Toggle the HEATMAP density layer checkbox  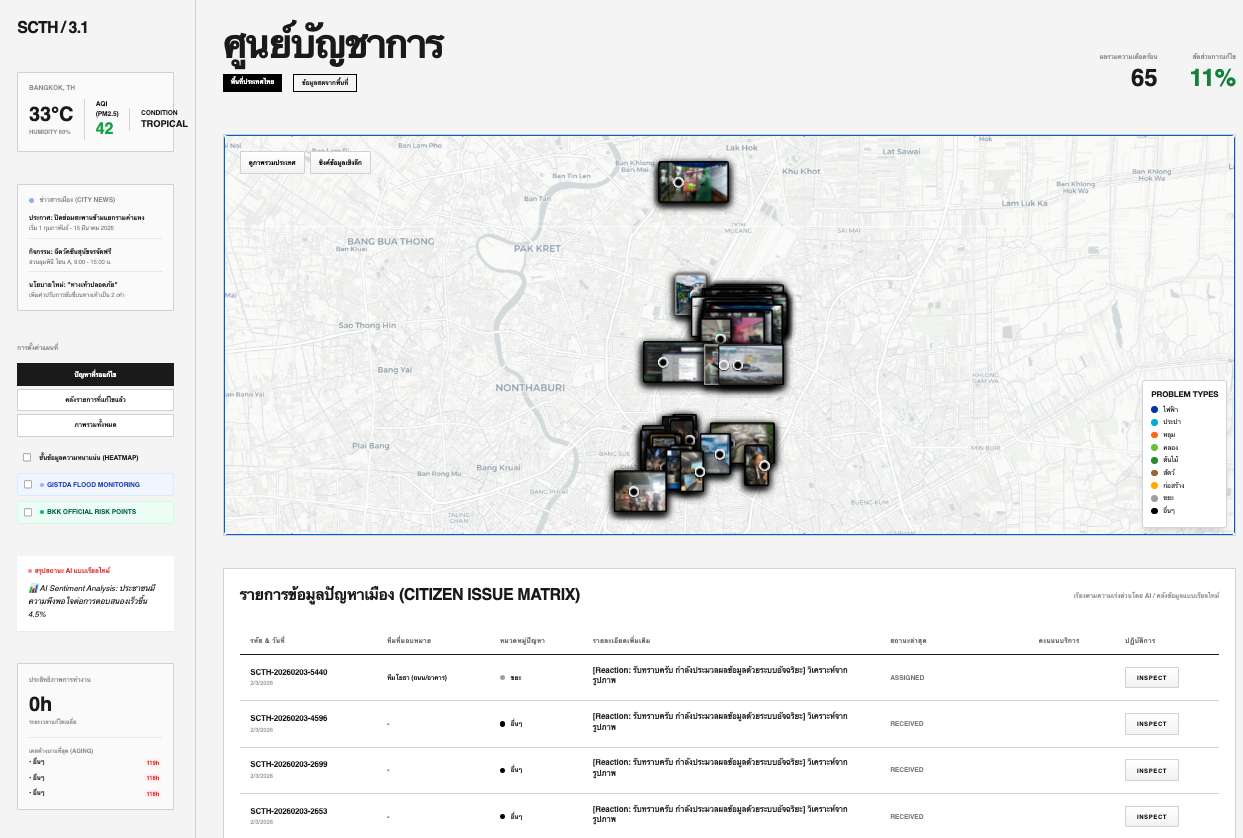pos(27,457)
